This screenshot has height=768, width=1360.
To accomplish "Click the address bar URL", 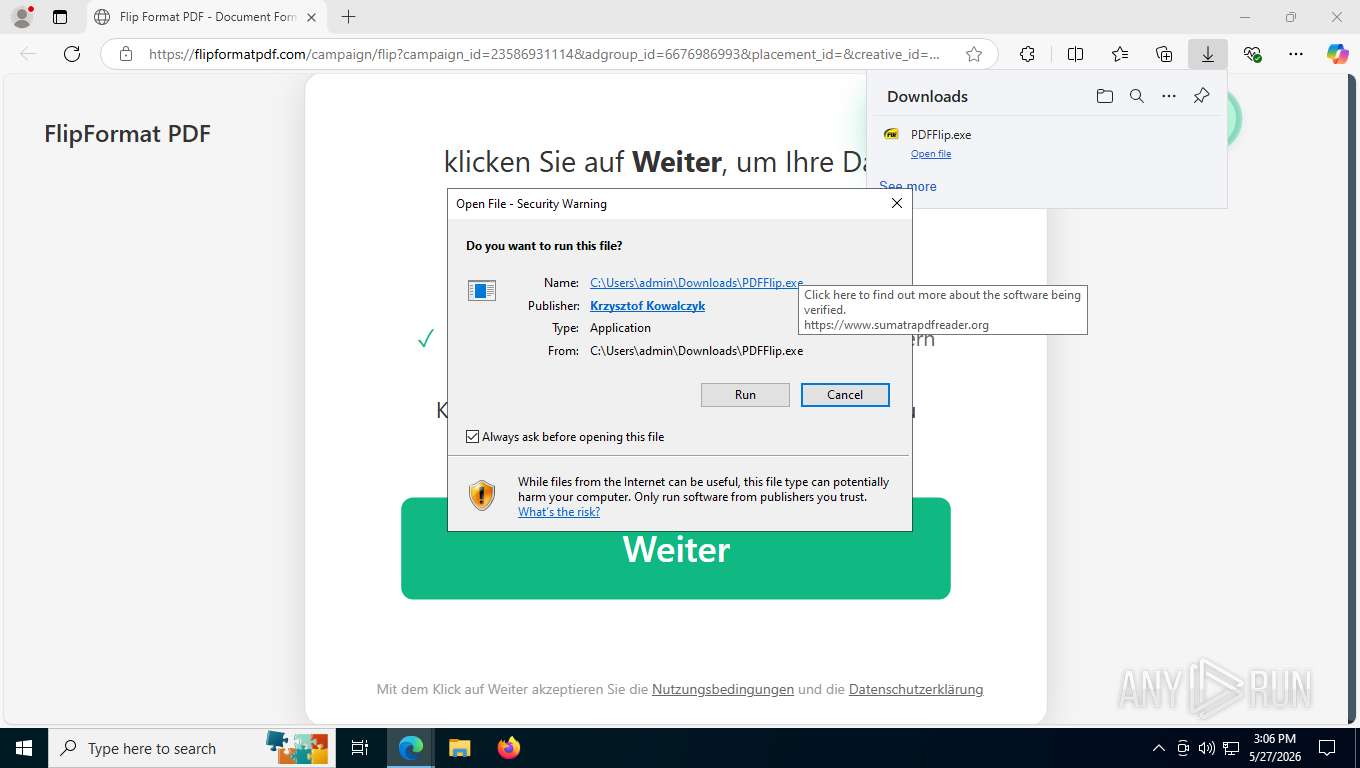I will (x=544, y=54).
